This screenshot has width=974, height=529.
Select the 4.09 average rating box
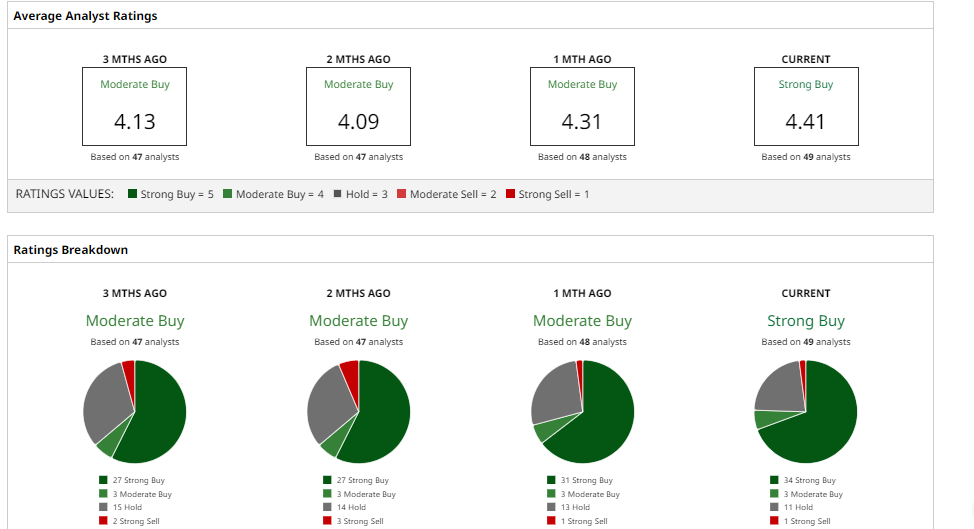tap(358, 107)
